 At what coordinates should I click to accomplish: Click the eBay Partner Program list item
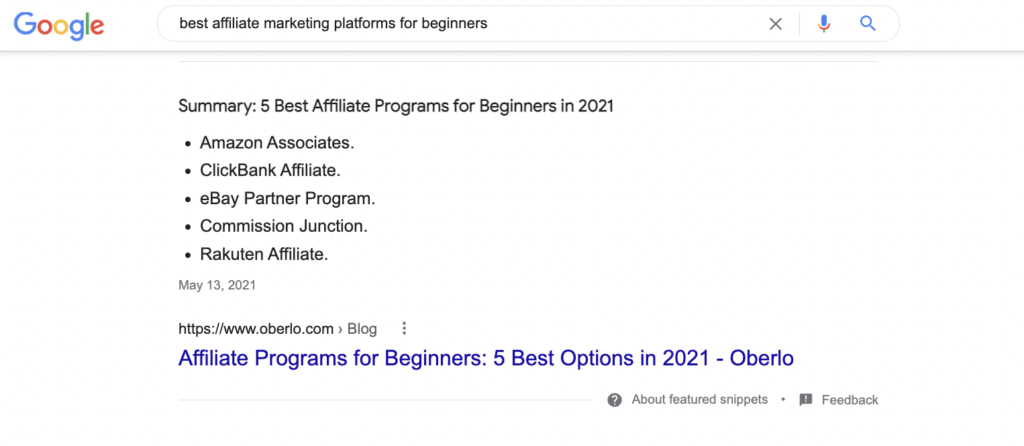(287, 199)
